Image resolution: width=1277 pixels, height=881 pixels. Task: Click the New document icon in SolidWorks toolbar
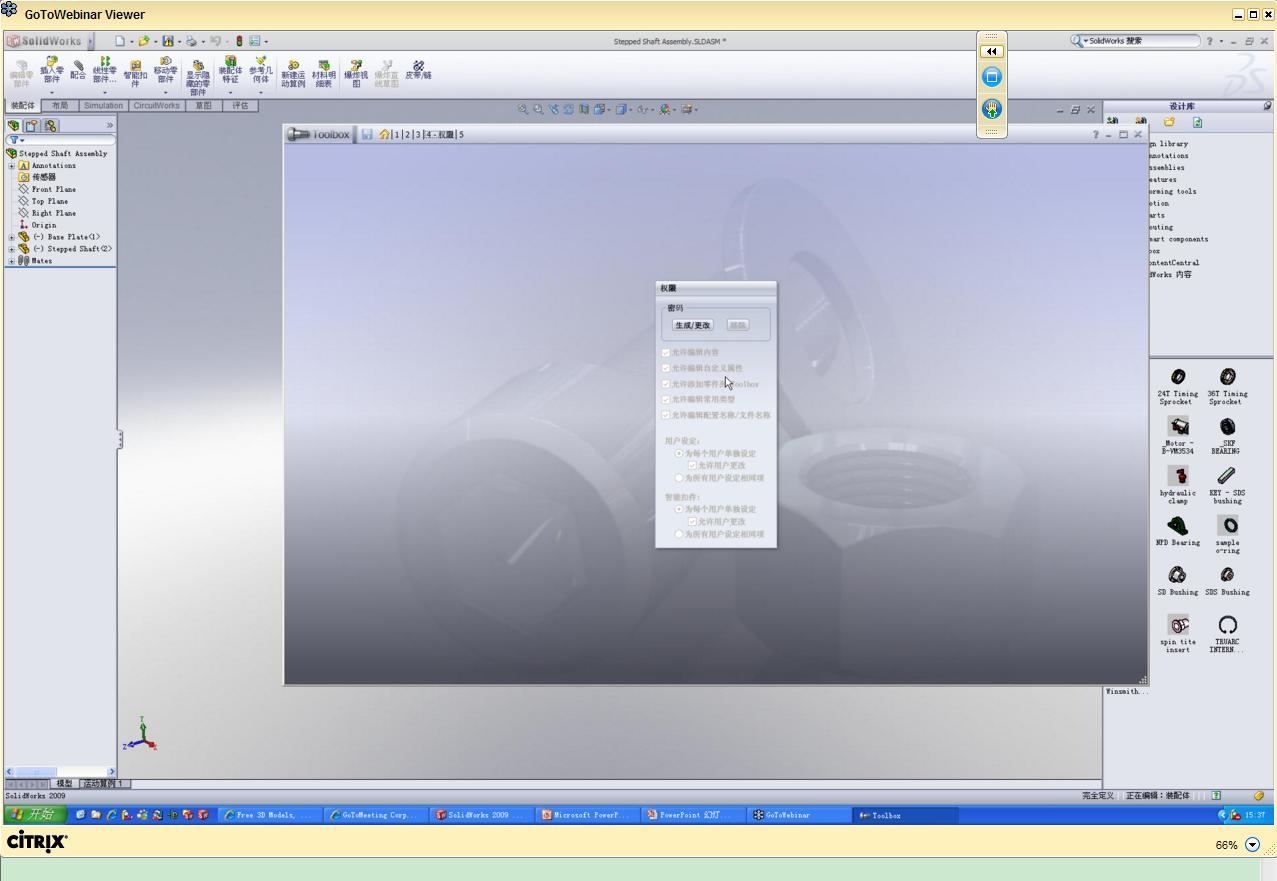coord(120,41)
